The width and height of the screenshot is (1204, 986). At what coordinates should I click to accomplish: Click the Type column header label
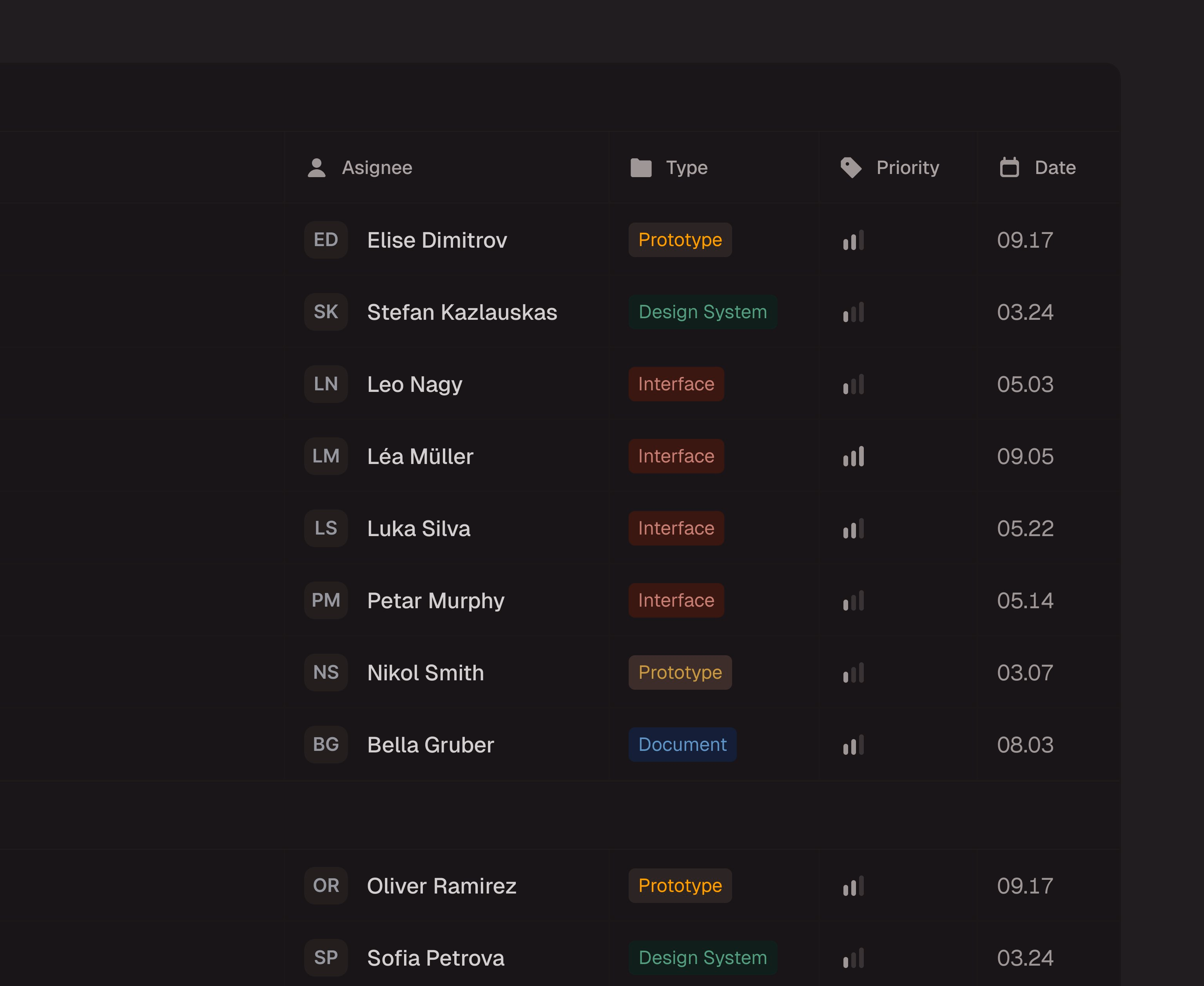point(687,168)
